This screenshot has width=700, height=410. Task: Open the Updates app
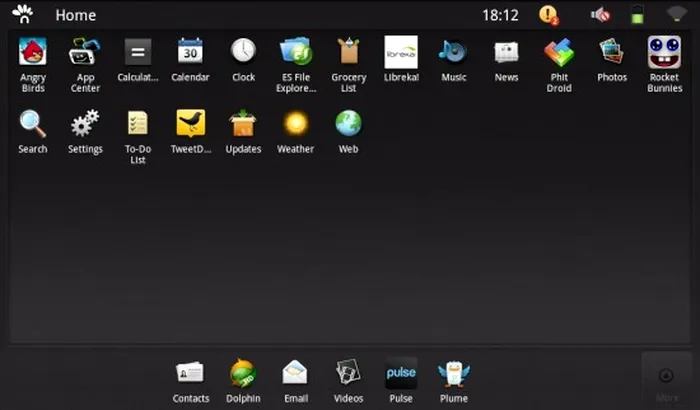pyautogui.click(x=243, y=123)
